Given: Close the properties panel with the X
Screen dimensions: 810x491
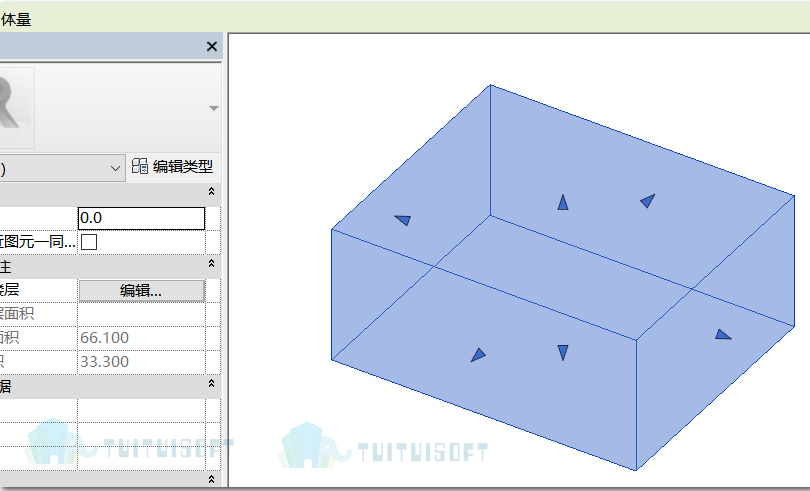Looking at the screenshot, I should pyautogui.click(x=212, y=47).
